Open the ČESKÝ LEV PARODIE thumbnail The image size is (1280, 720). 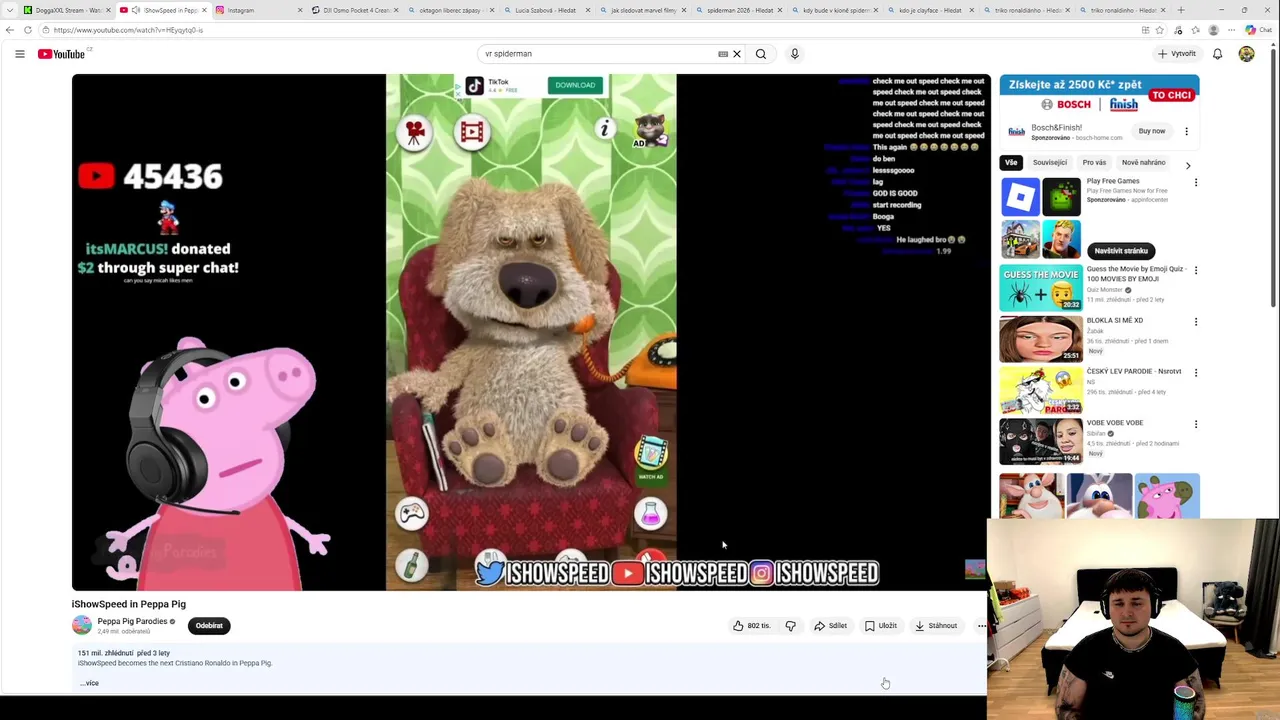[x=1040, y=390]
